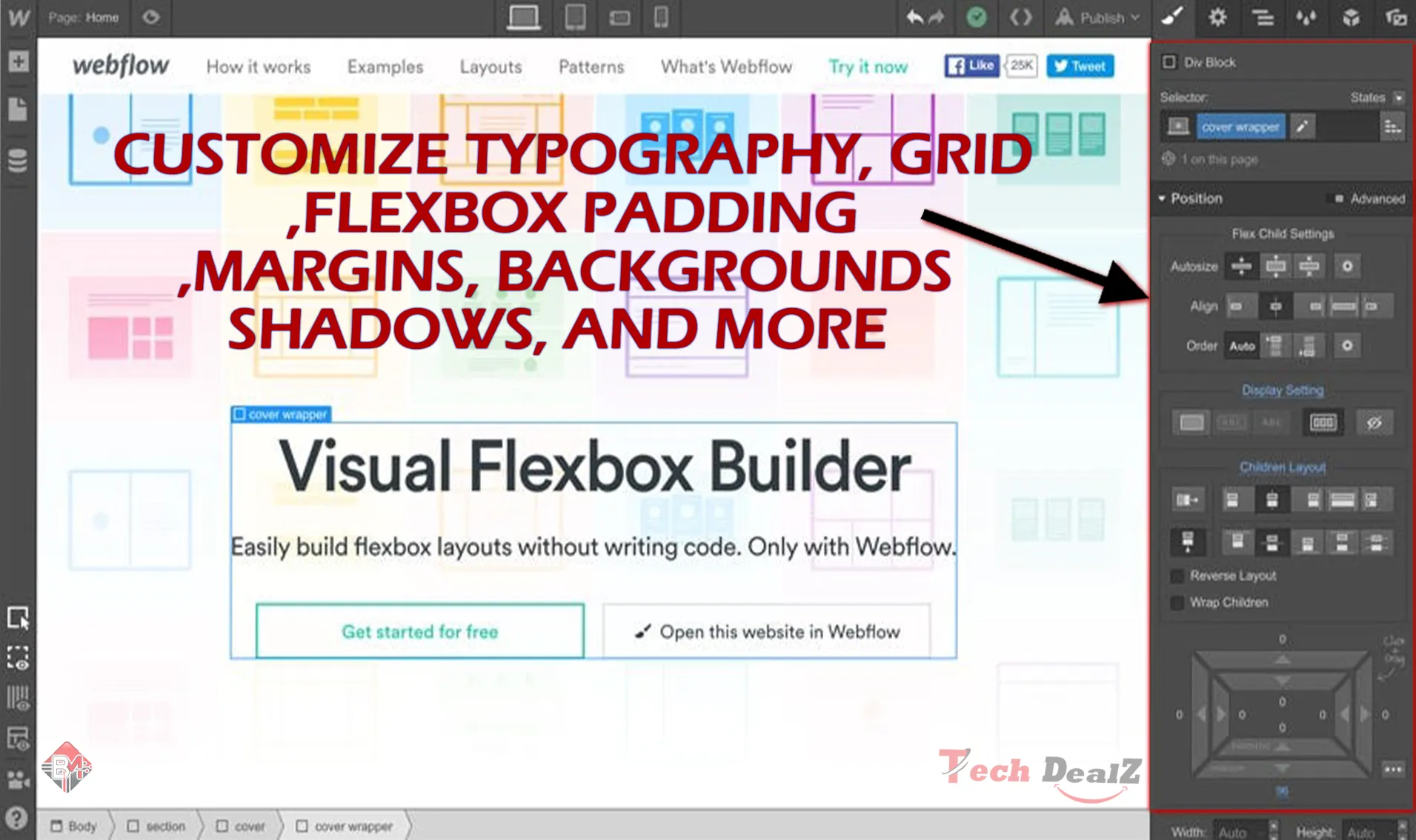Viewport: 1416px width, 840px height.
Task: Click the 'Patterns' nav link
Action: 591,67
